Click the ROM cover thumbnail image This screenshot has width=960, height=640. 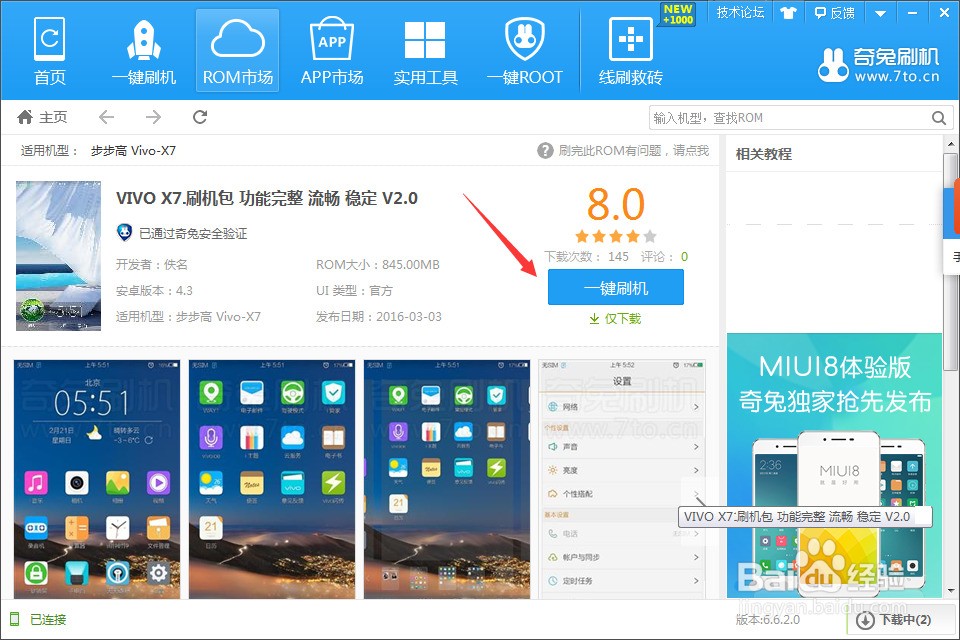(x=59, y=255)
